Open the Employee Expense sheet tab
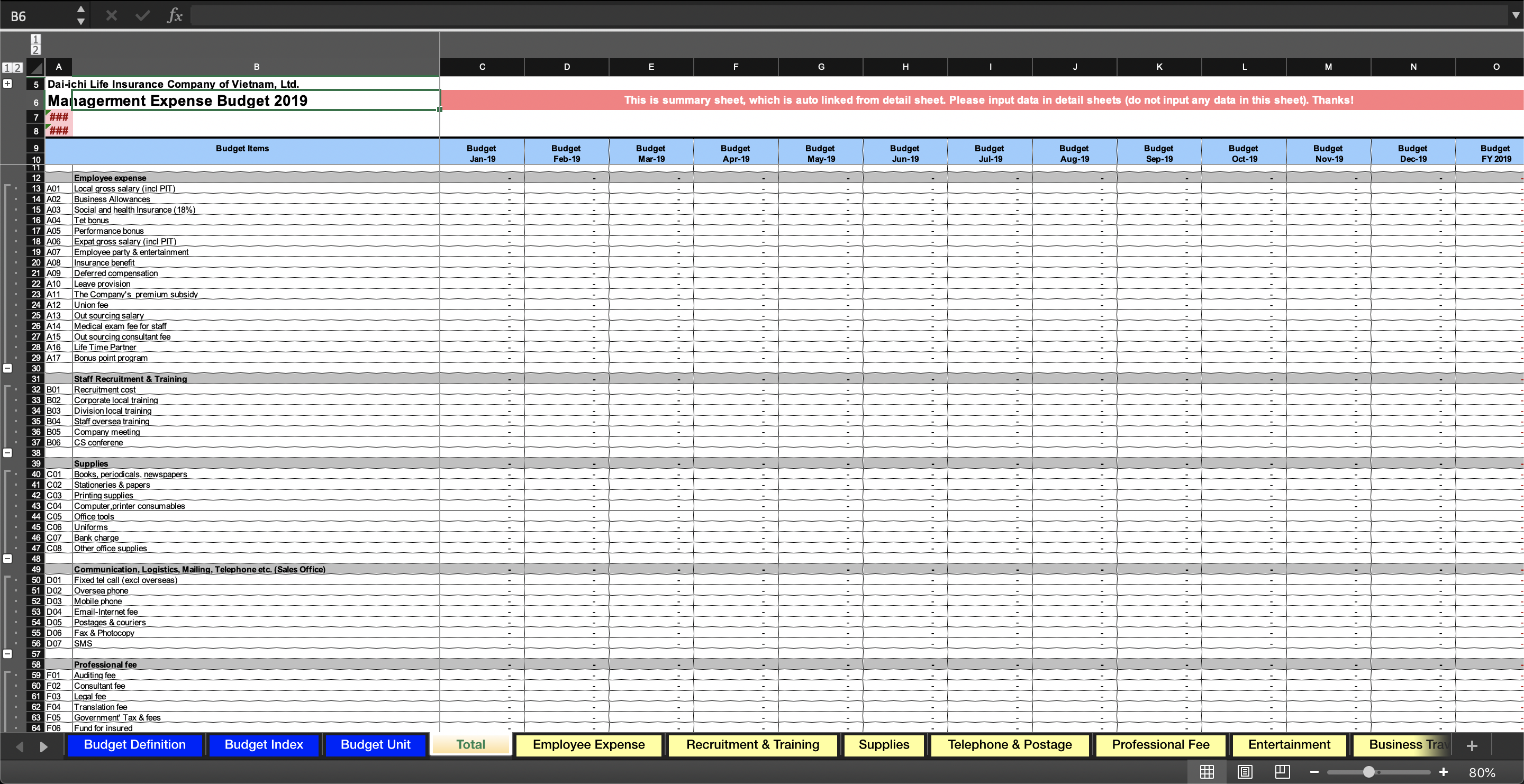The height and width of the screenshot is (784, 1524). (x=588, y=745)
